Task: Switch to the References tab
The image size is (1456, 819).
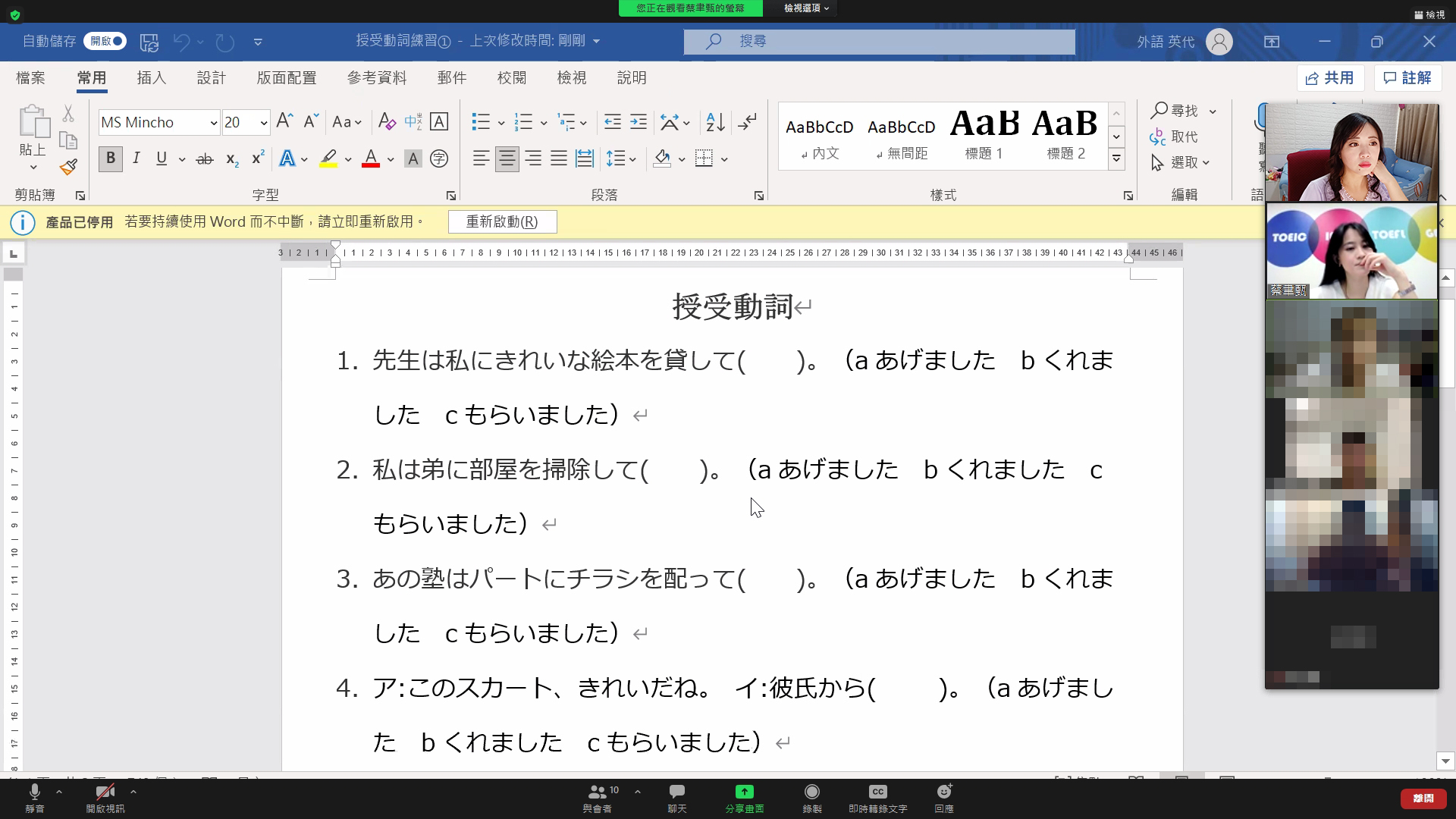Action: (377, 78)
